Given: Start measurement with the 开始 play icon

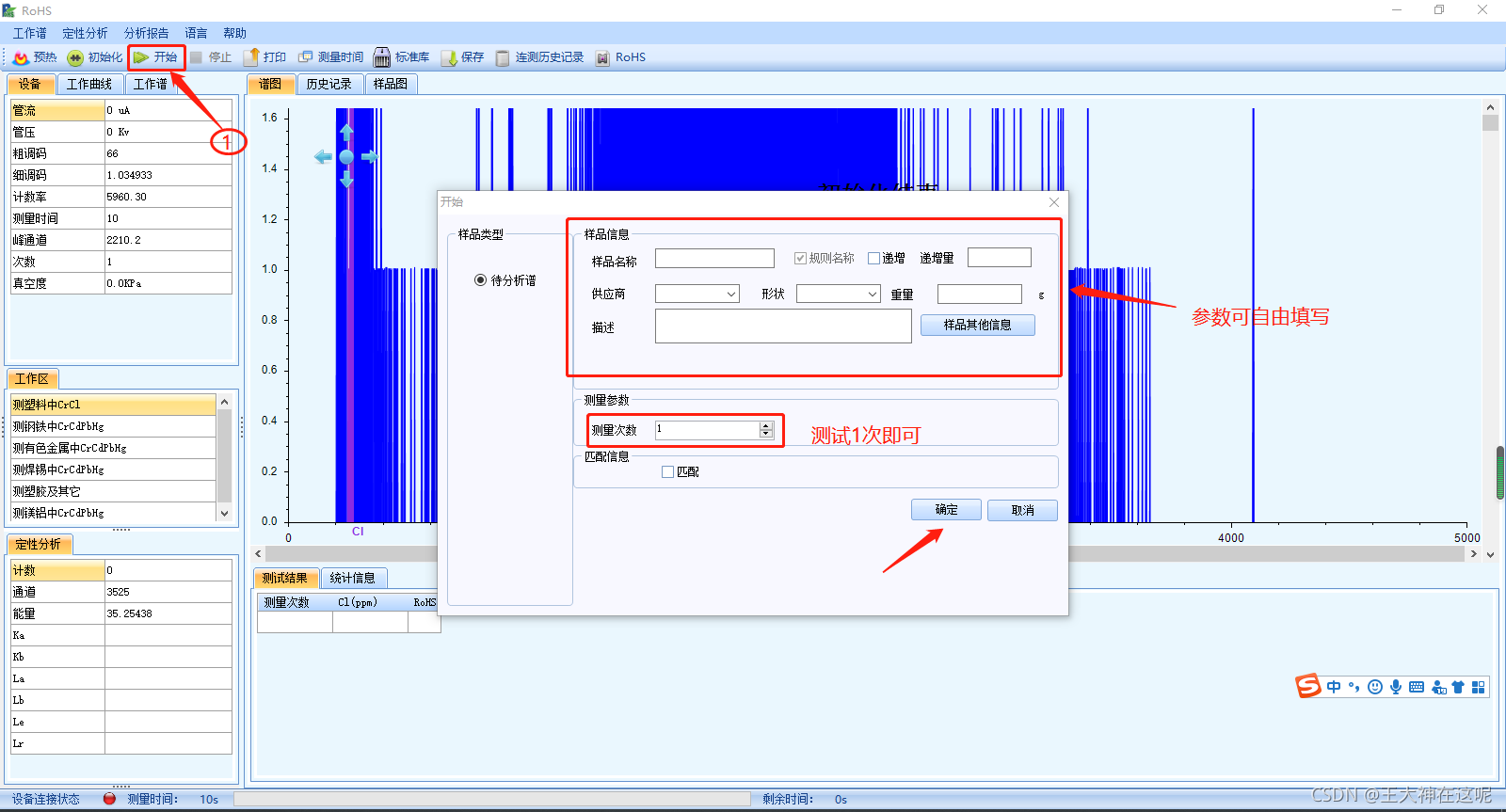Looking at the screenshot, I should click(141, 57).
